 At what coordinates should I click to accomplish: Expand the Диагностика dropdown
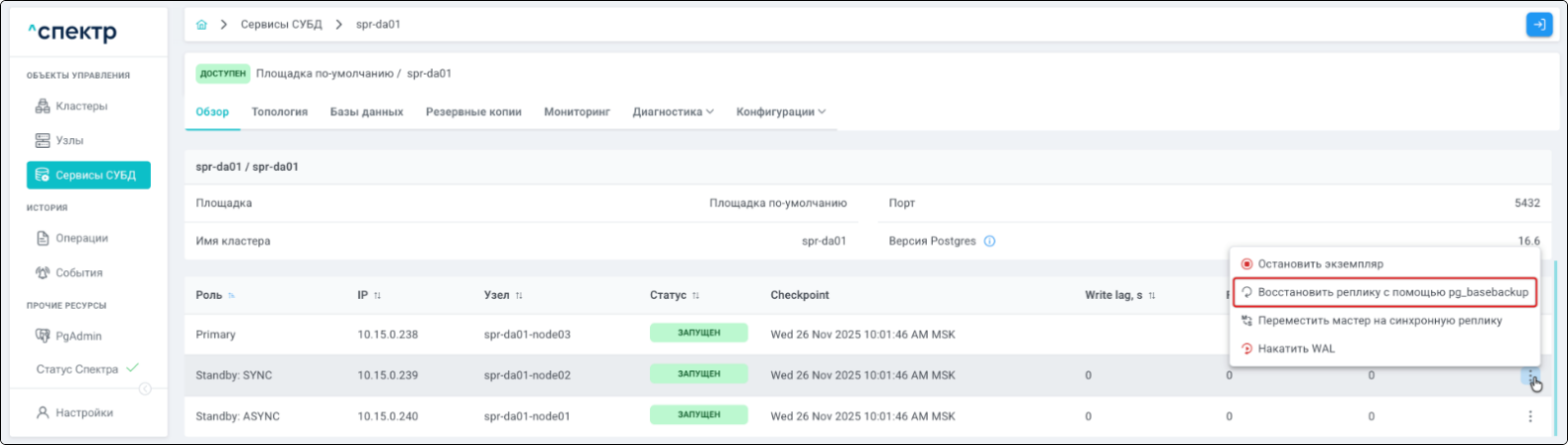pyautogui.click(x=673, y=112)
